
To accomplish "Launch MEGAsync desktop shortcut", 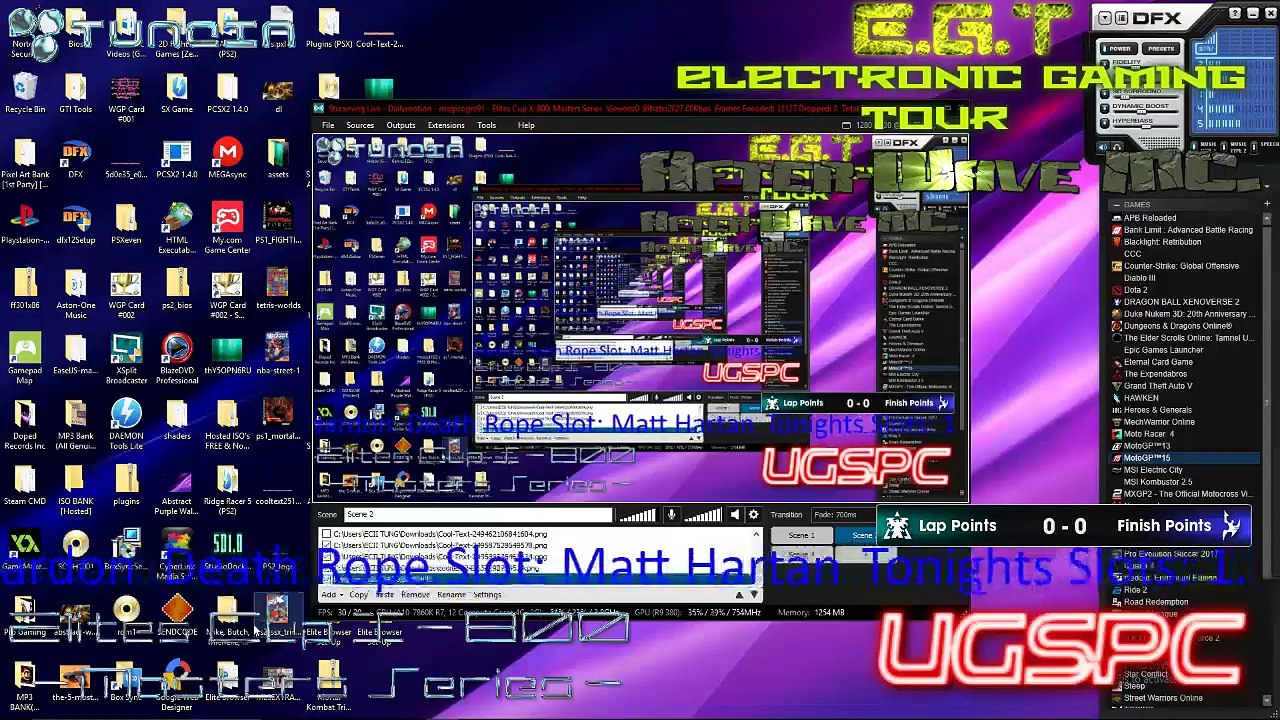I will click(228, 159).
